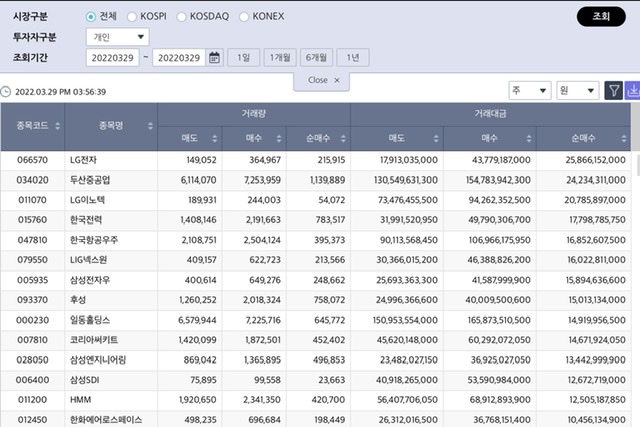
Task: Sort 거래대금 순매수 column
Action: tap(626, 138)
